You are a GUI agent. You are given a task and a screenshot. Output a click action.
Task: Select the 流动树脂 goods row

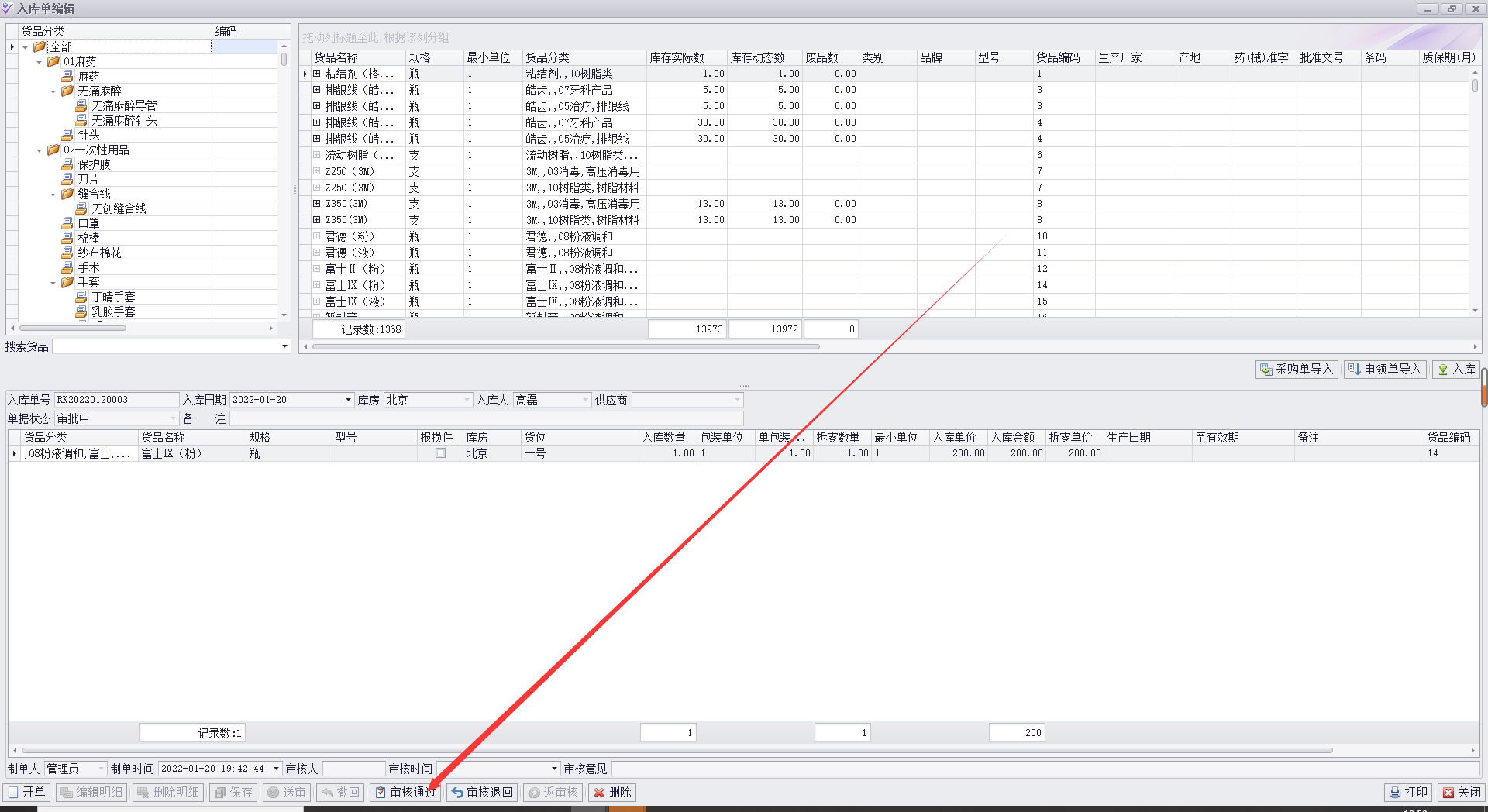[x=891, y=155]
